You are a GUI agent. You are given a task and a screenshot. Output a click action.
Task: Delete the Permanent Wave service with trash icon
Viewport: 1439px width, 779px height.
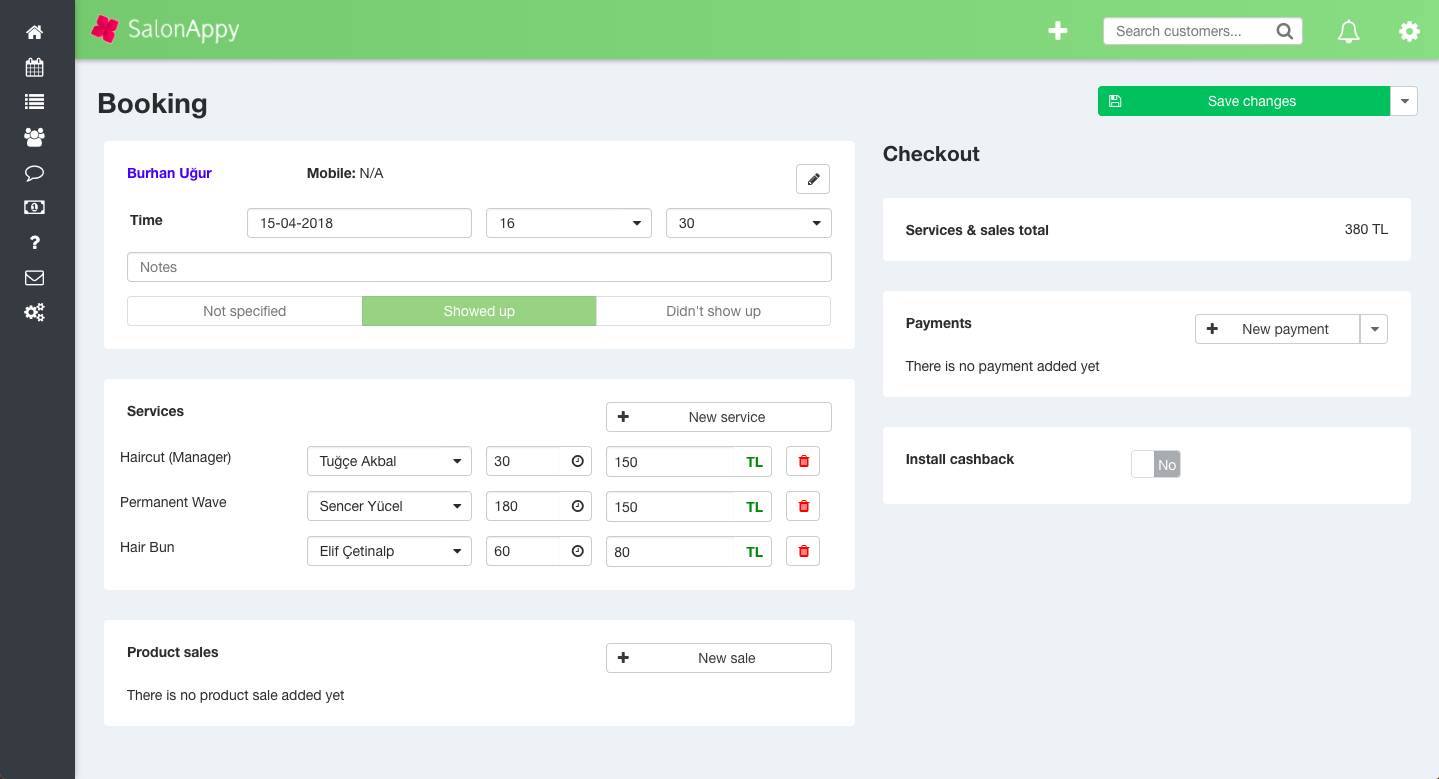pos(802,506)
